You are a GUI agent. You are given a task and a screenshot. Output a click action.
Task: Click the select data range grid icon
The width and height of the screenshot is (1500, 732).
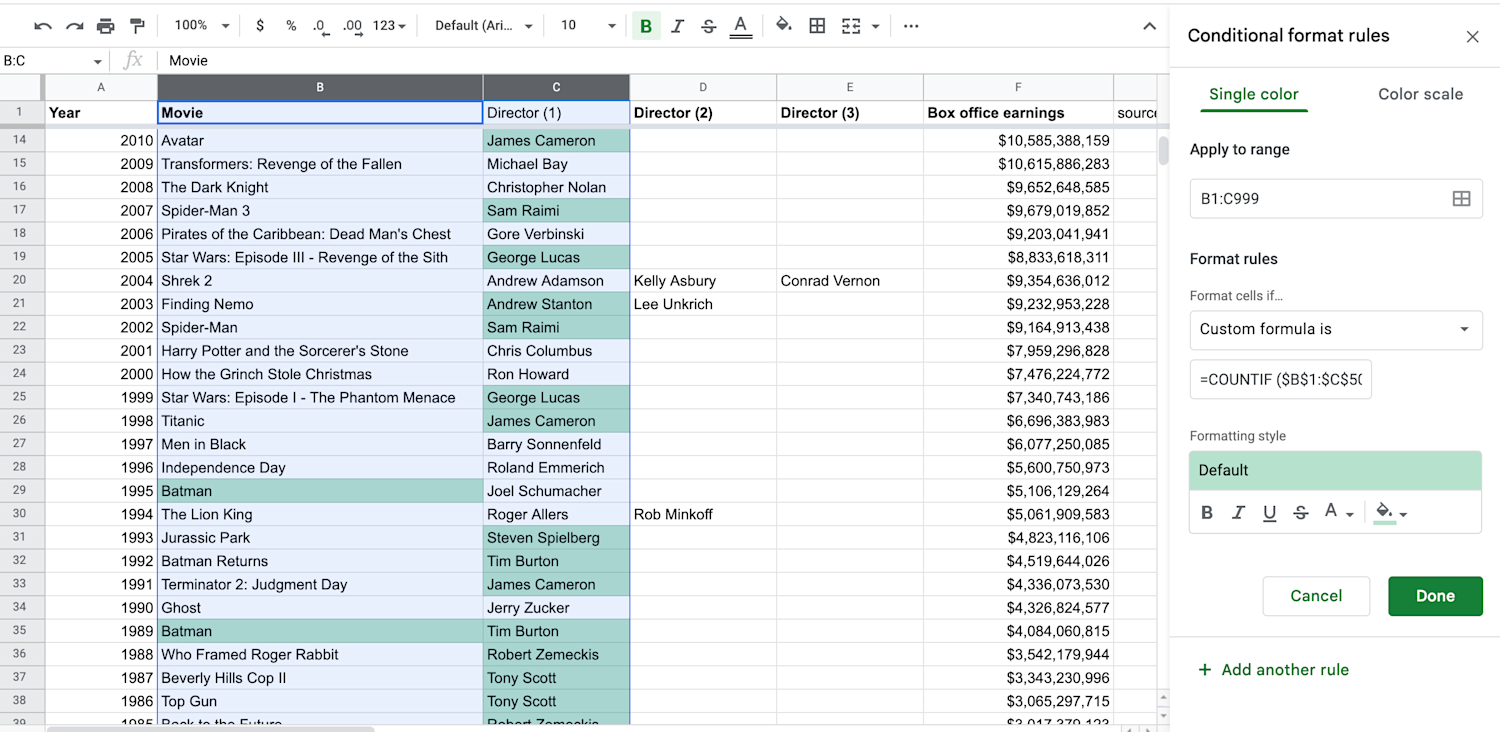(1461, 199)
